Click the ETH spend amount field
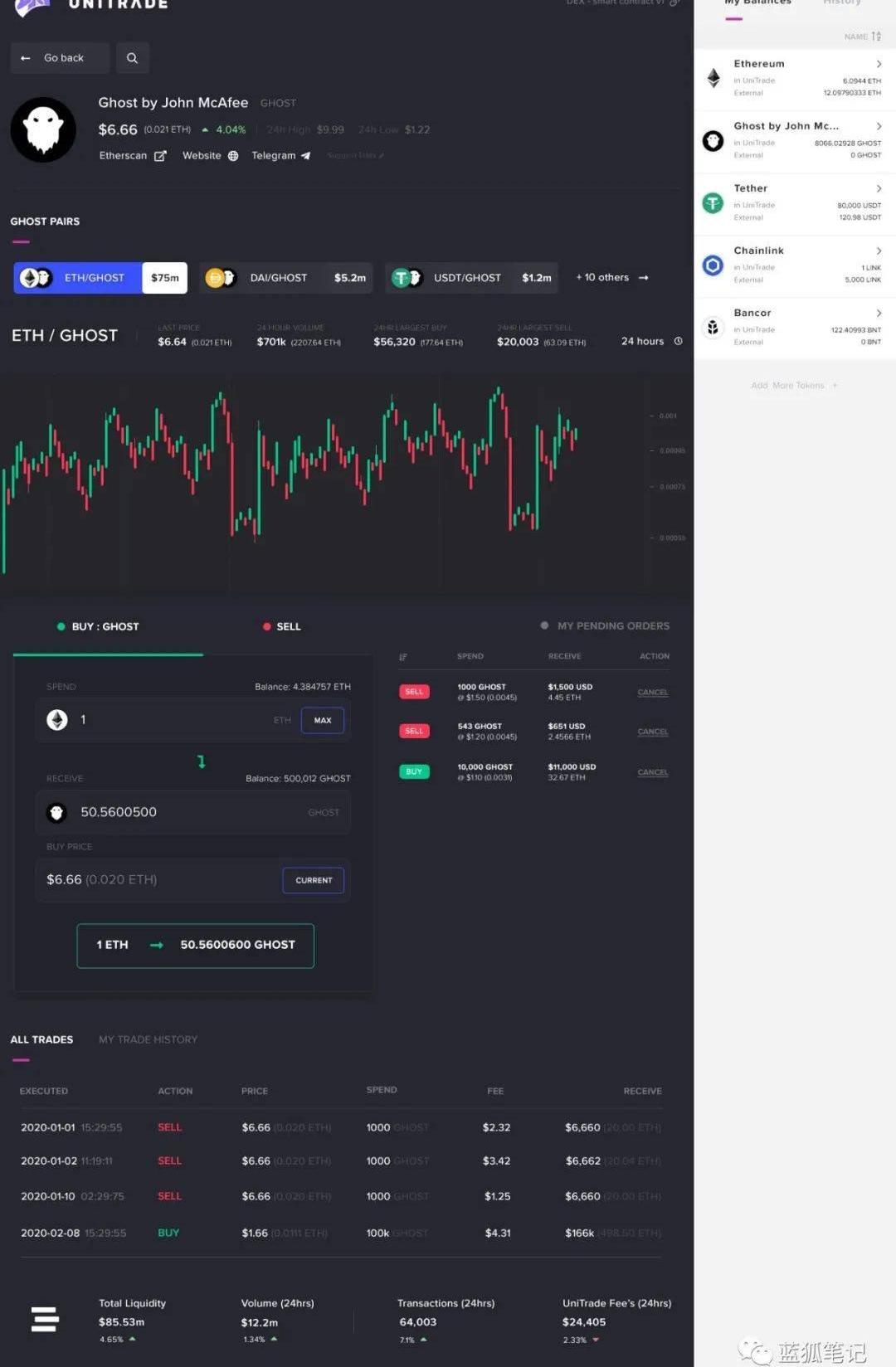Screen dimensions: 896x1367 174,720
